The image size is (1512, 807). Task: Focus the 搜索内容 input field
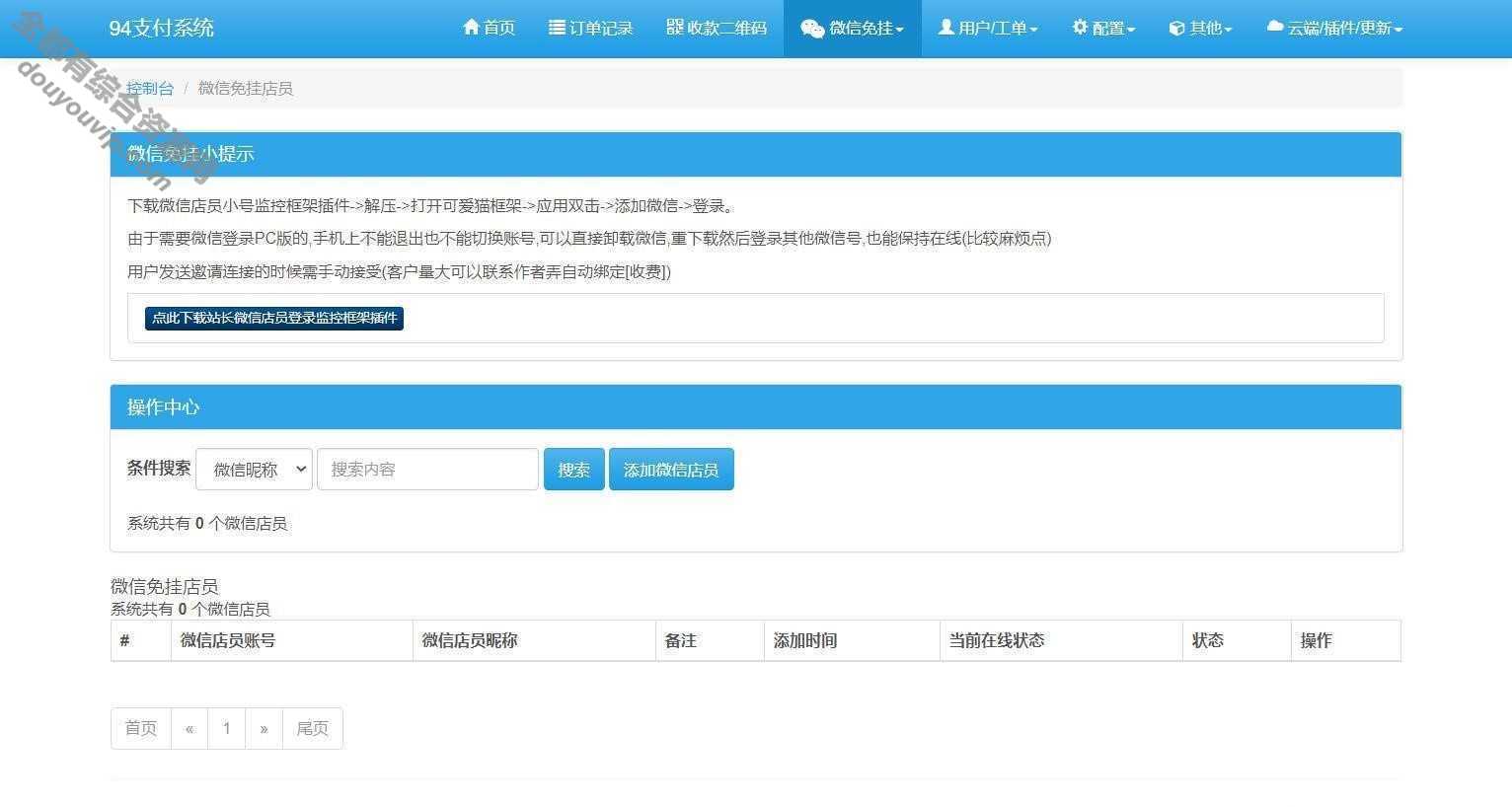point(427,470)
